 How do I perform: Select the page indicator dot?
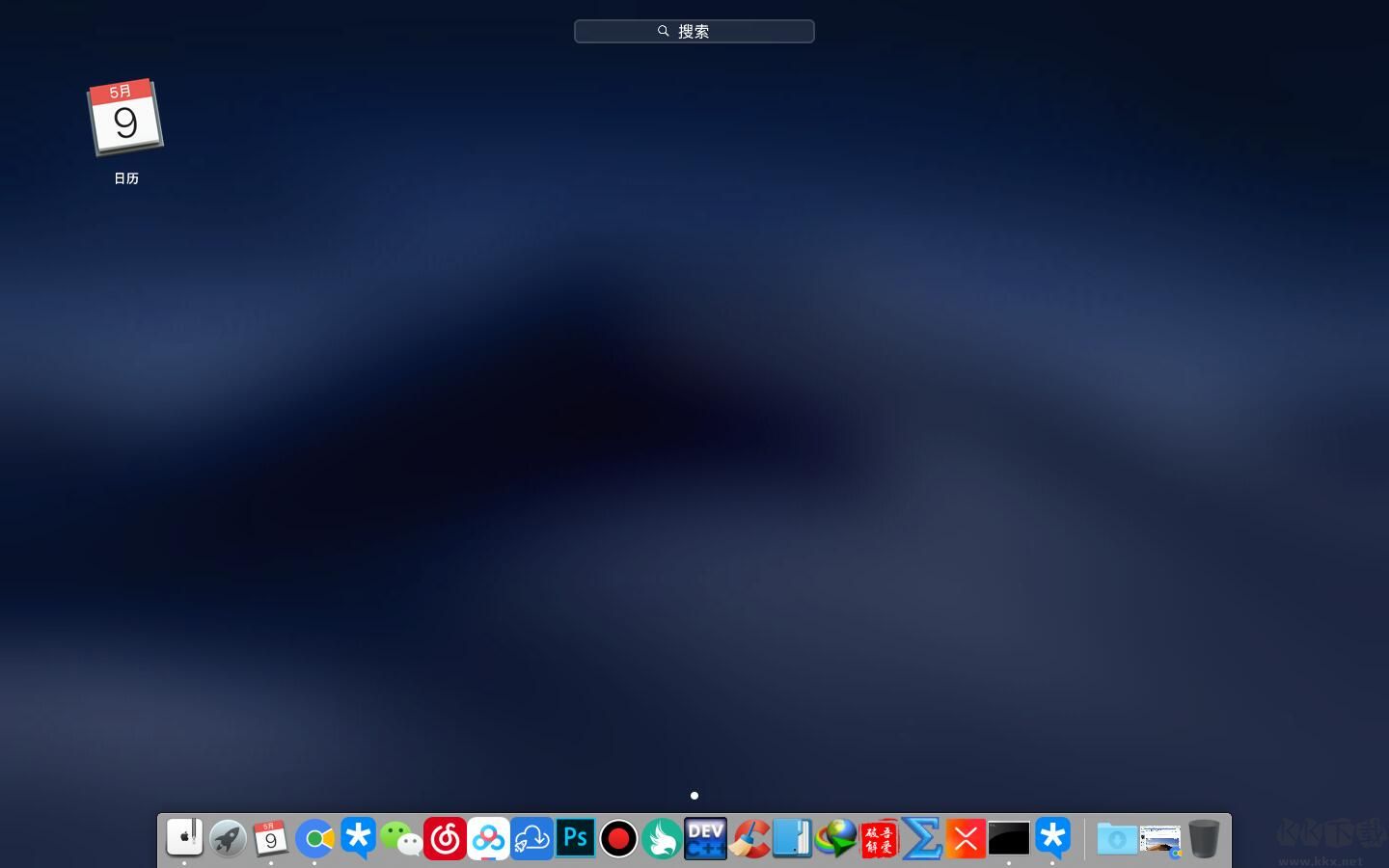point(694,796)
